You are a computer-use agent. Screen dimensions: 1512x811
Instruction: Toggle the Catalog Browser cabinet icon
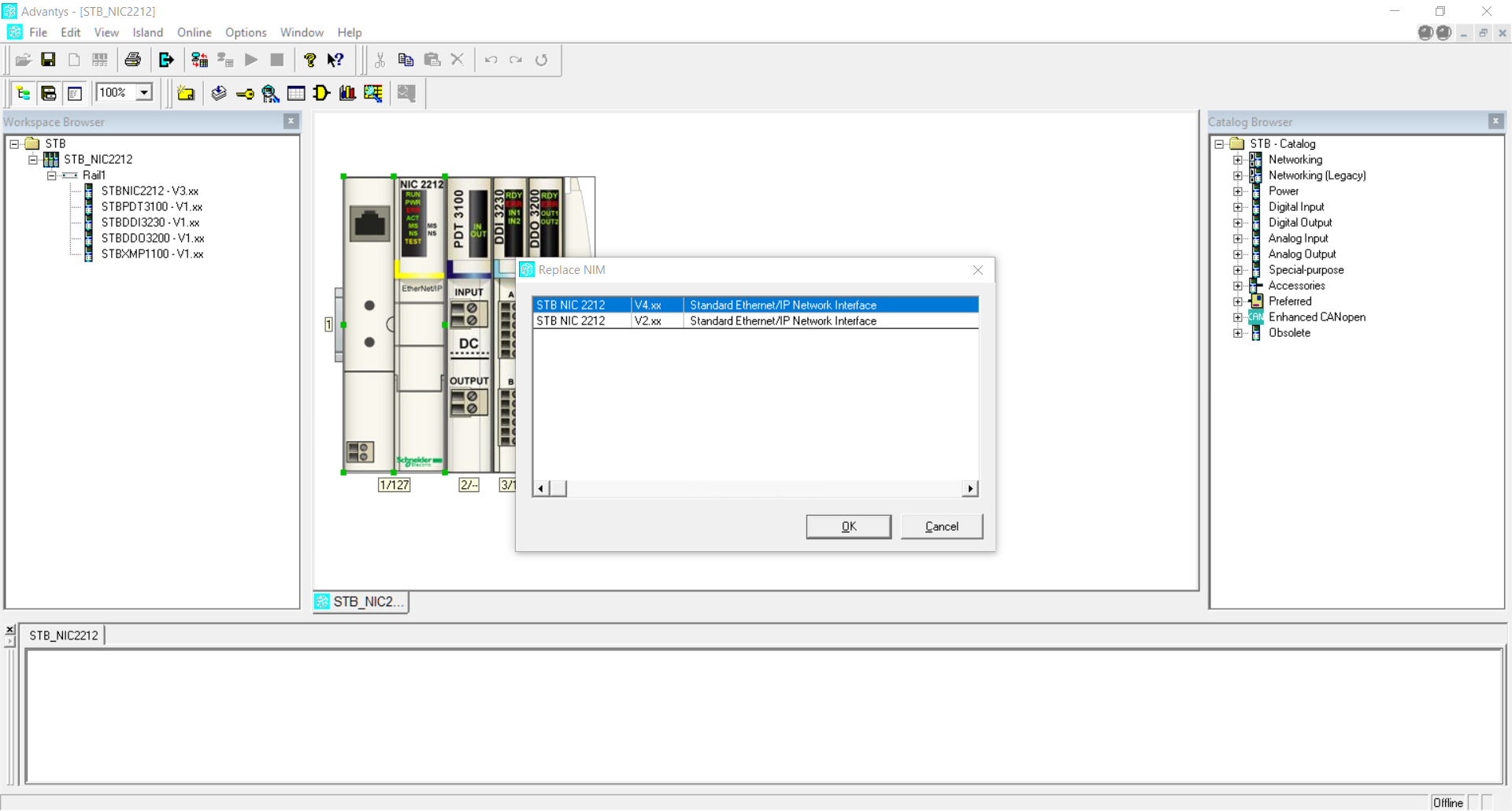[49, 94]
